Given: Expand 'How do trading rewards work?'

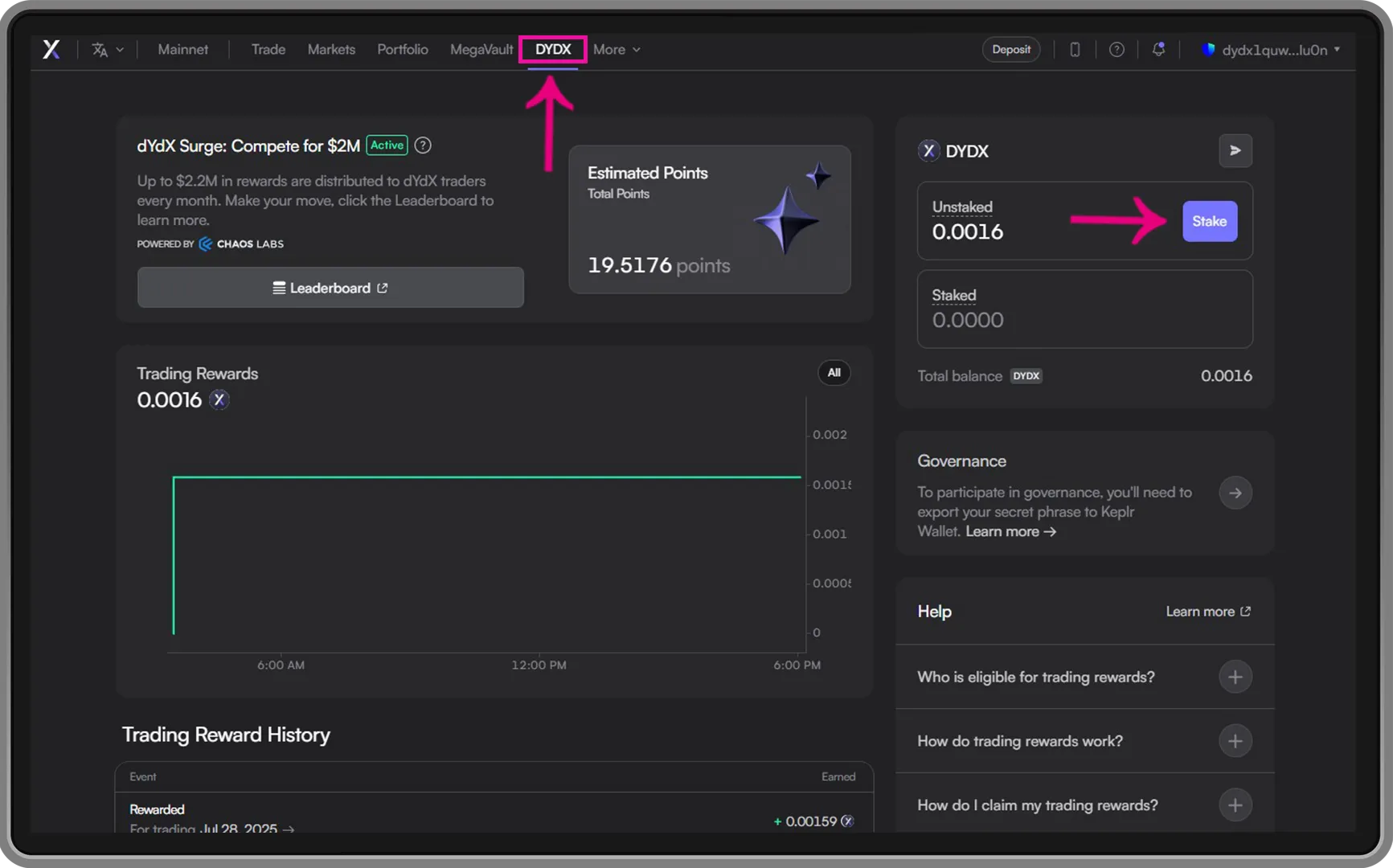Looking at the screenshot, I should (1084, 741).
